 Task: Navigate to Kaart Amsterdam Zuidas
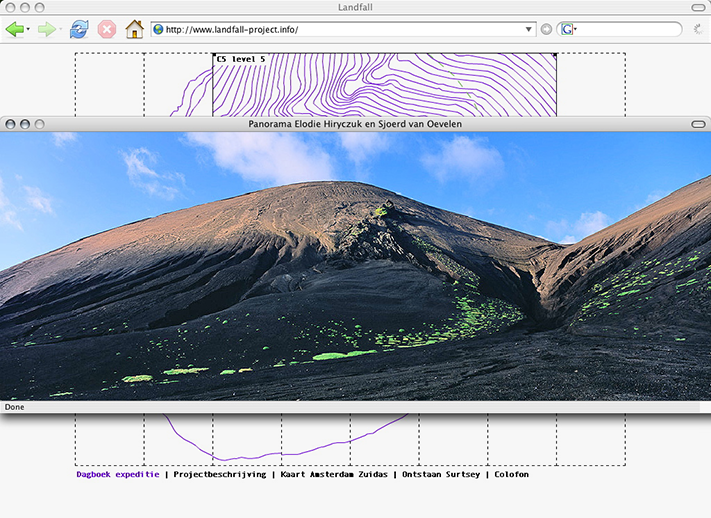click(x=334, y=474)
